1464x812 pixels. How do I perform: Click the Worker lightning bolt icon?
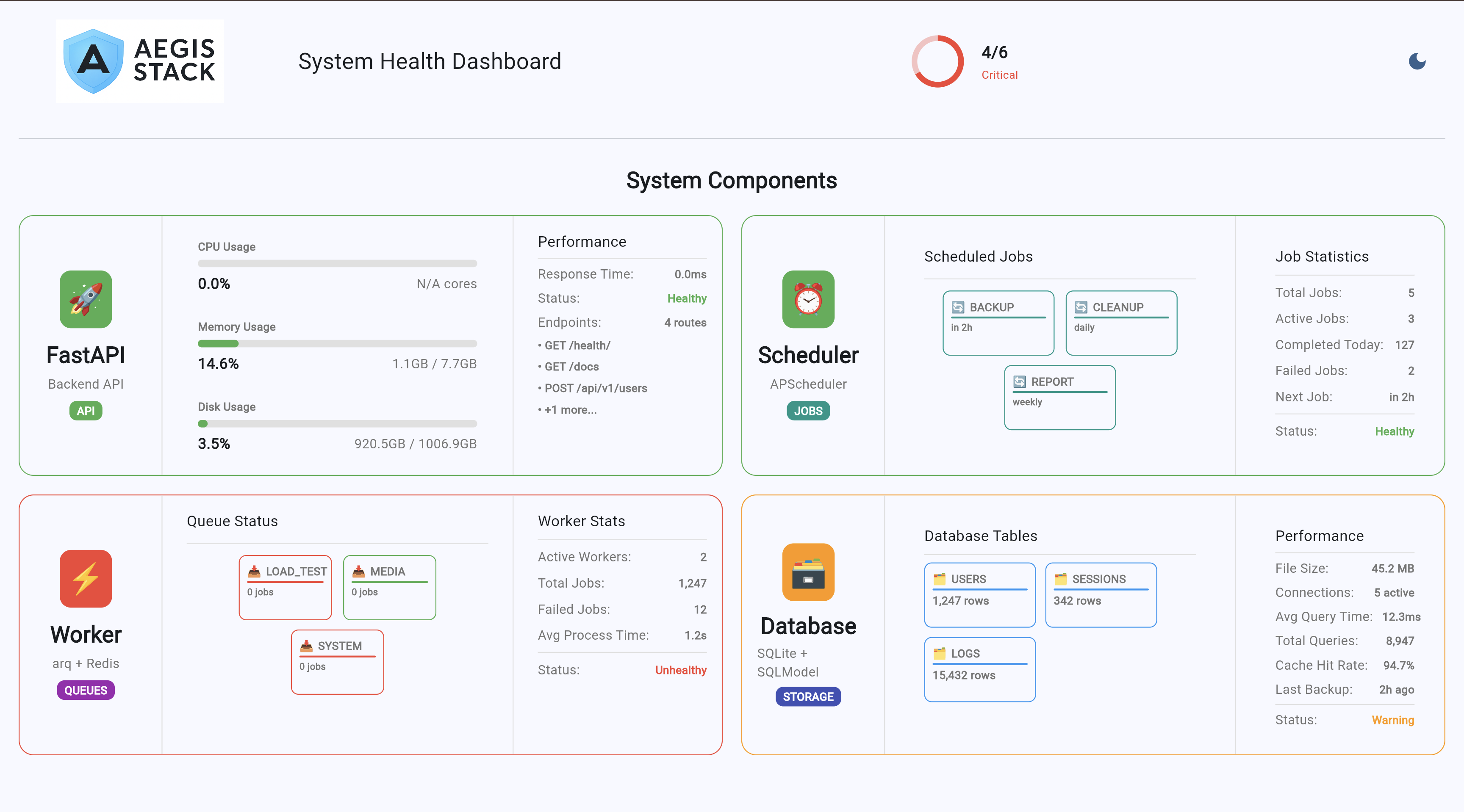[86, 578]
